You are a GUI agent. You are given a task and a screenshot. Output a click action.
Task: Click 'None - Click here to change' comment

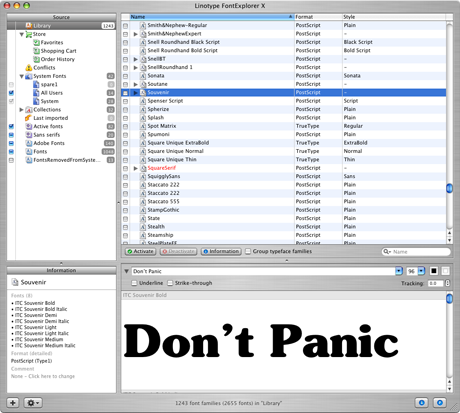[43, 376]
